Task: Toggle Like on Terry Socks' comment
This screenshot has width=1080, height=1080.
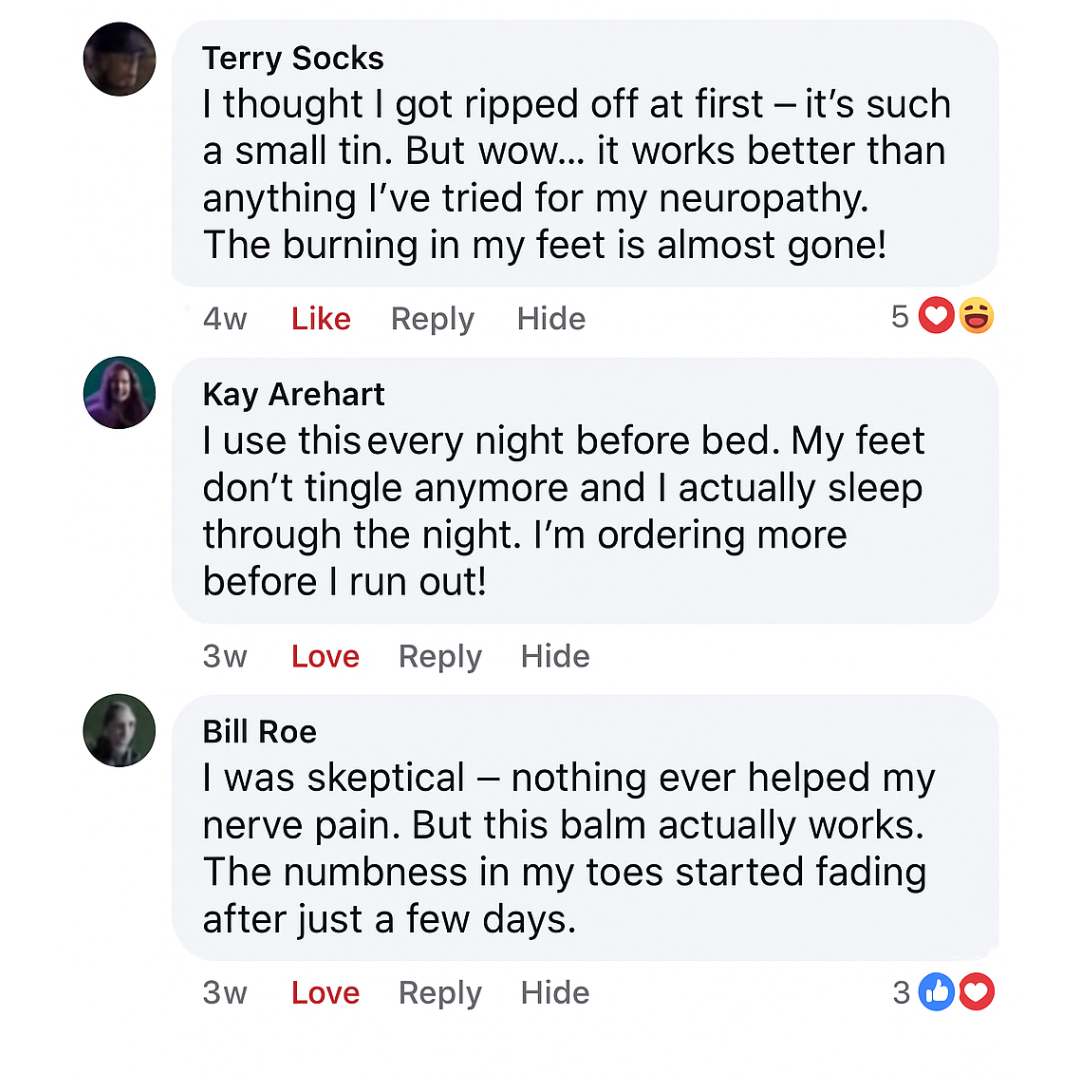Action: pos(321,319)
